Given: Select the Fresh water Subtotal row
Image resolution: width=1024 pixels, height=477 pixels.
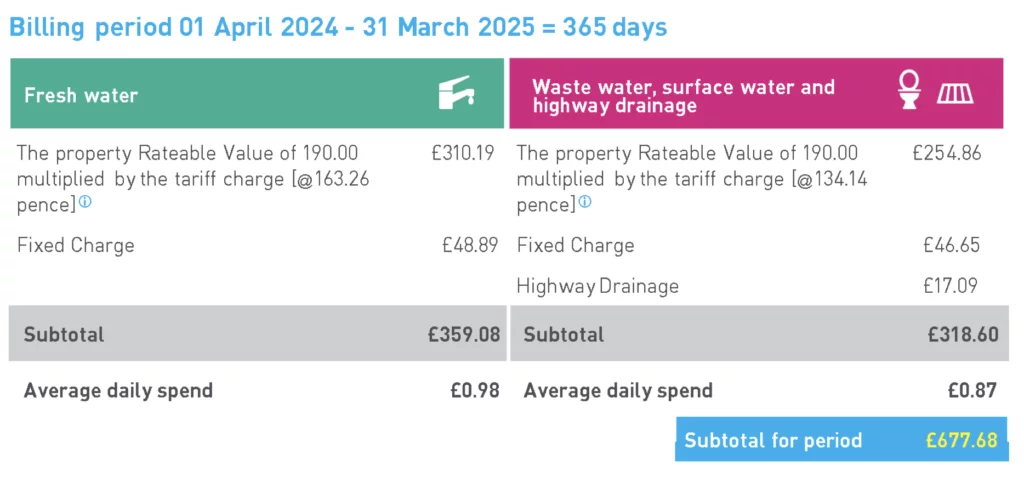Looking at the screenshot, I should pyautogui.click(x=257, y=333).
